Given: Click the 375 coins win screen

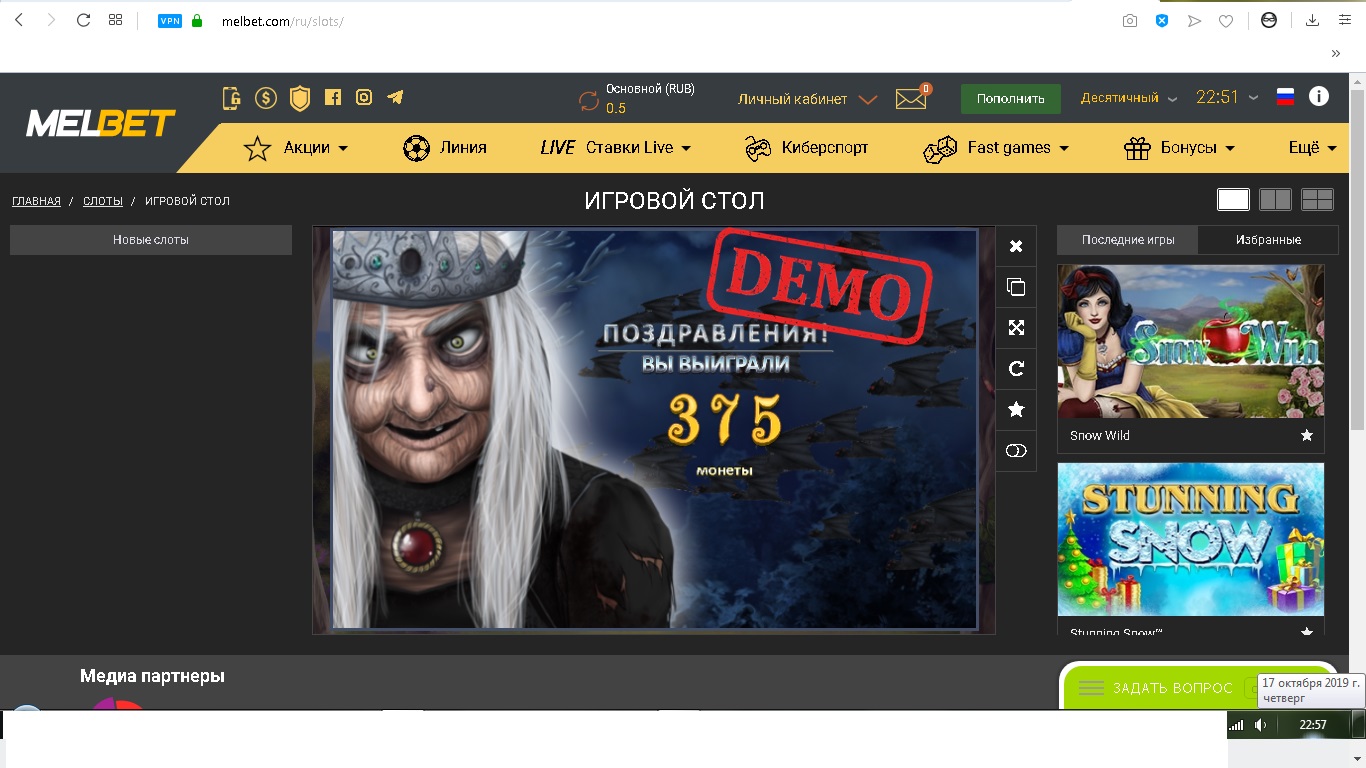Looking at the screenshot, I should tap(654, 430).
